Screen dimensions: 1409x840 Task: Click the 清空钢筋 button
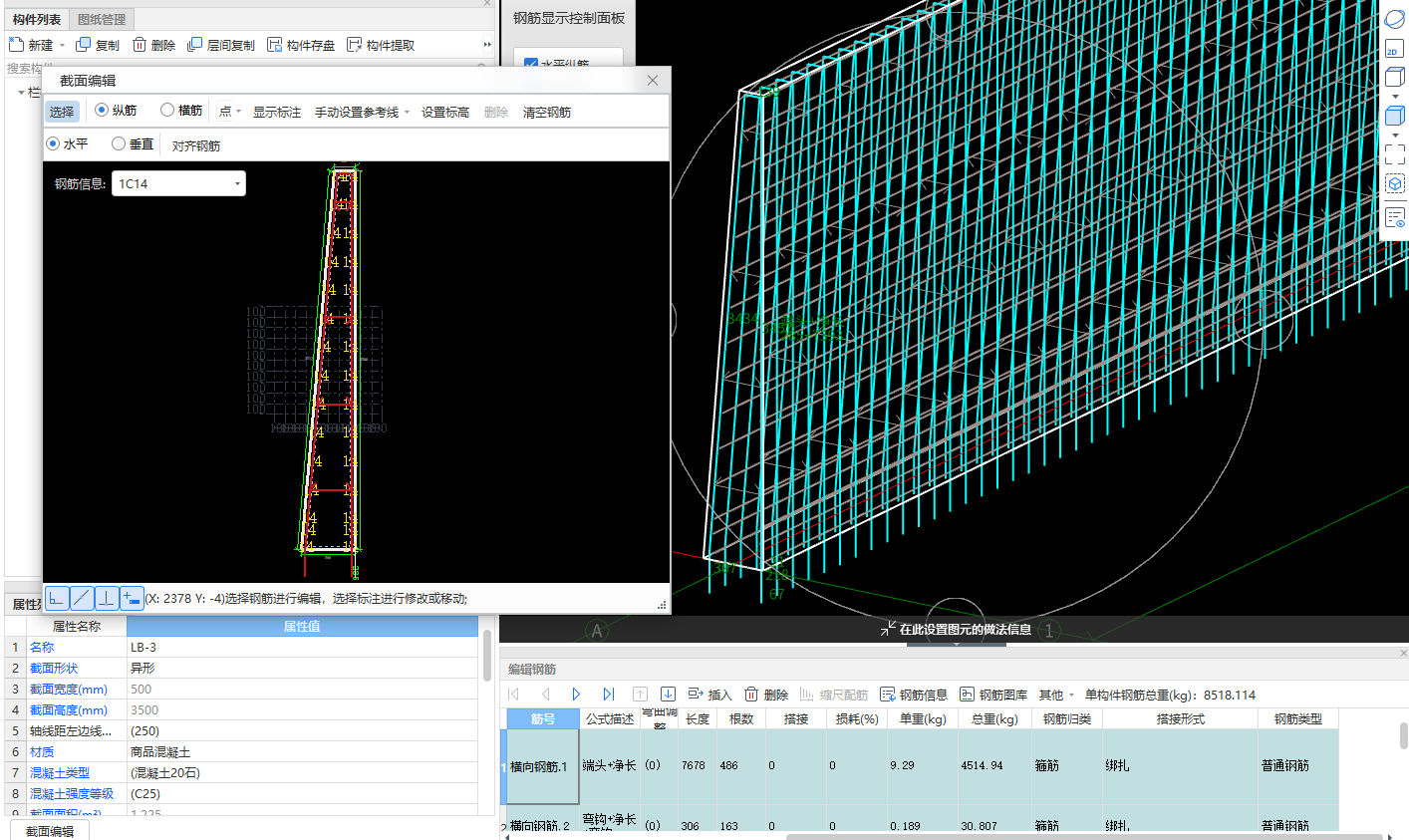[x=547, y=112]
